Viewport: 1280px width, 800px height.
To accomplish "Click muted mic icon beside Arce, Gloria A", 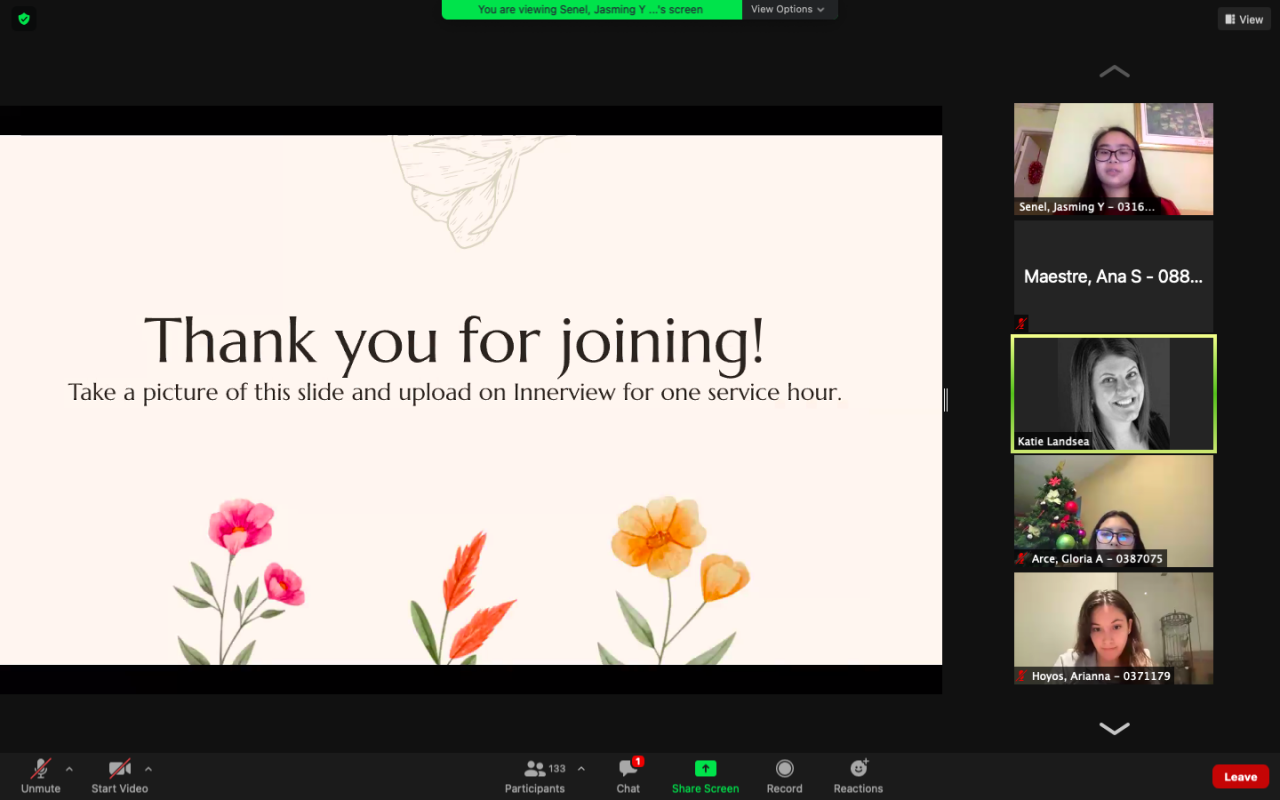I will [1021, 559].
